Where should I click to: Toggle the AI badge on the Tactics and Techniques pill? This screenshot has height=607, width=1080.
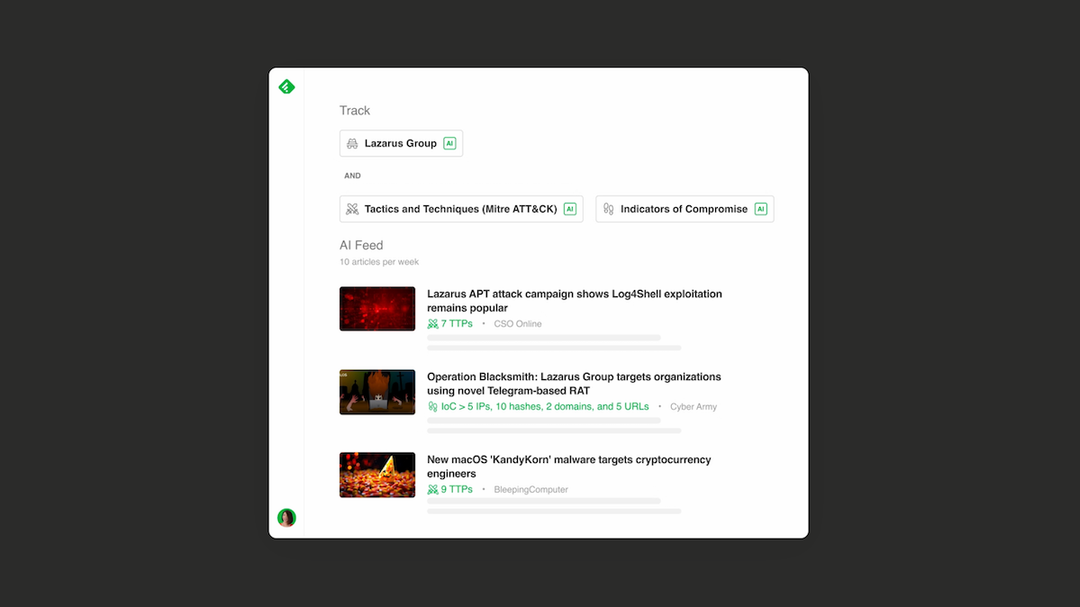point(569,208)
